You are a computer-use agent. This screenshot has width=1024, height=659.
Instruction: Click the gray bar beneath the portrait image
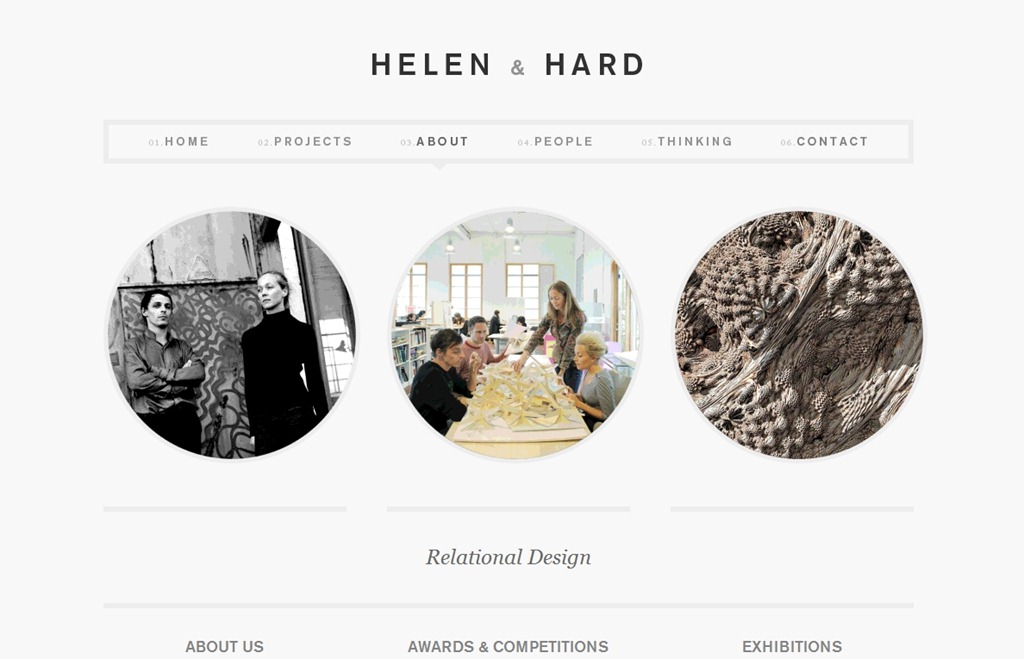click(x=225, y=509)
